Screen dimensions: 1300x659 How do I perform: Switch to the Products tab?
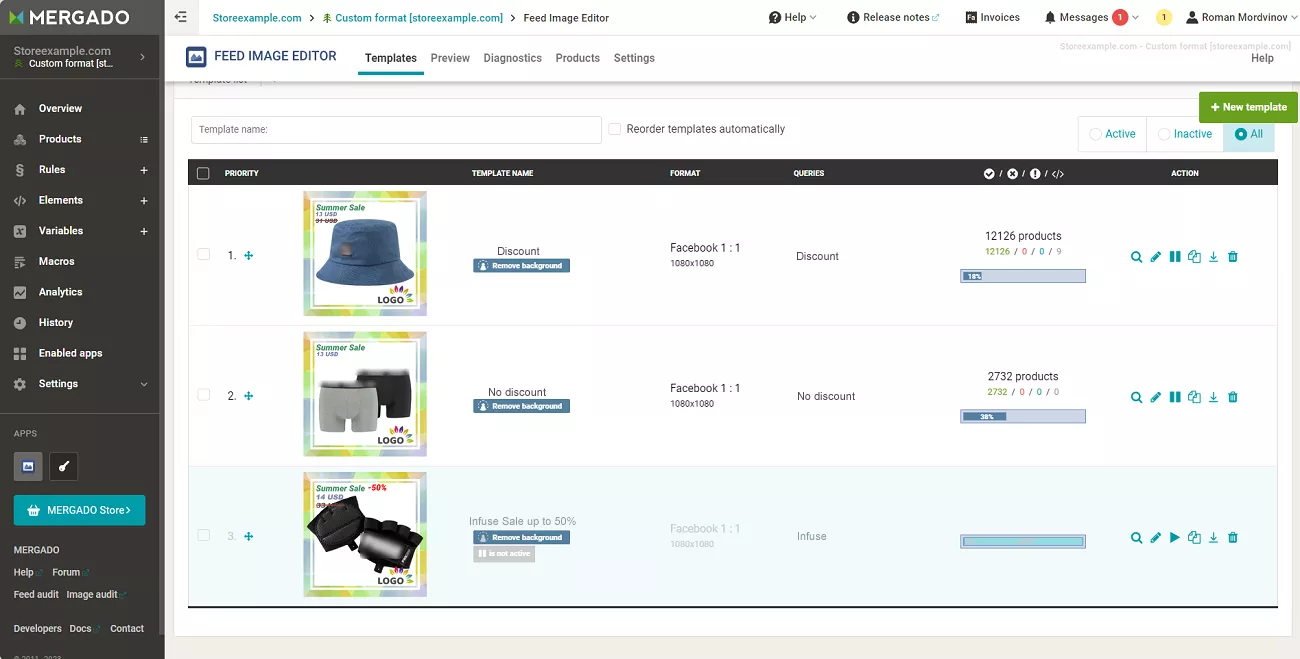pos(578,58)
